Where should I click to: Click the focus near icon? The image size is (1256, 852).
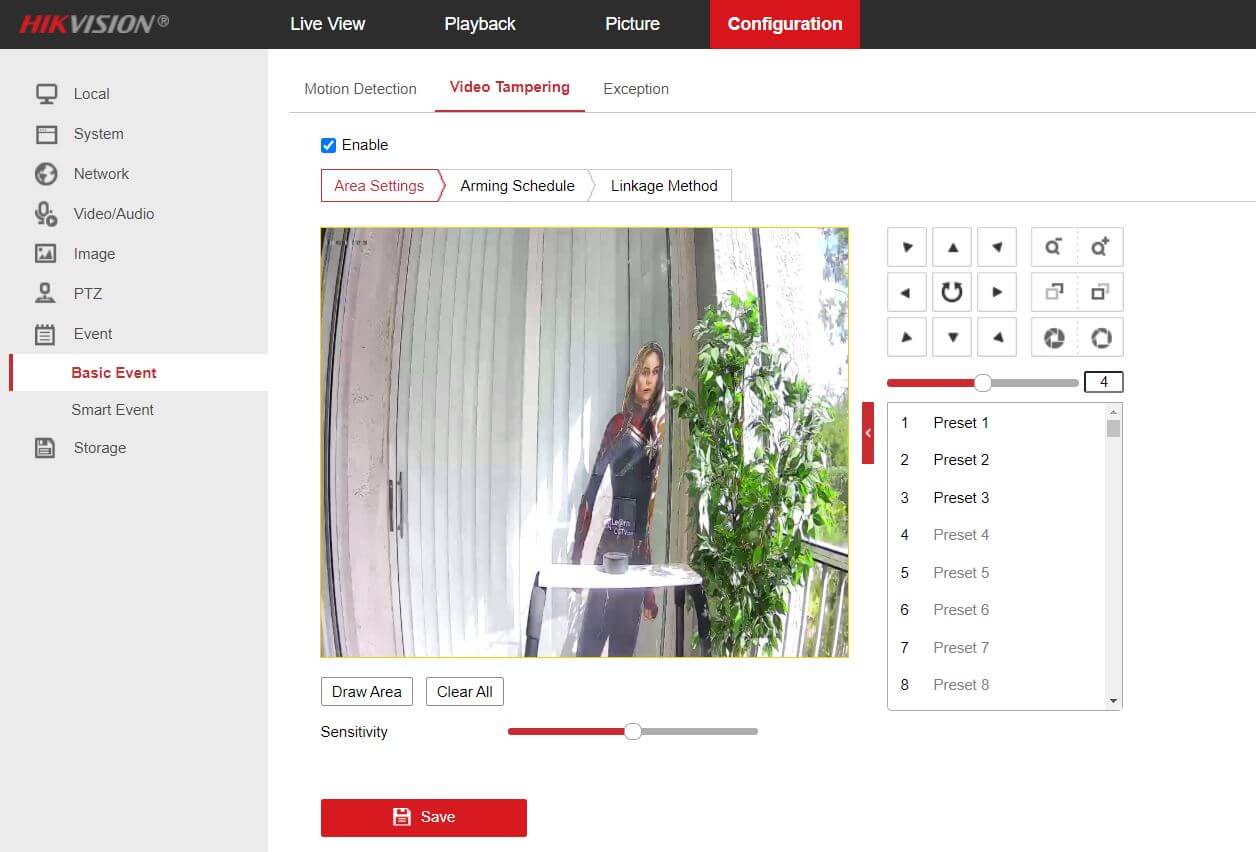(1053, 292)
